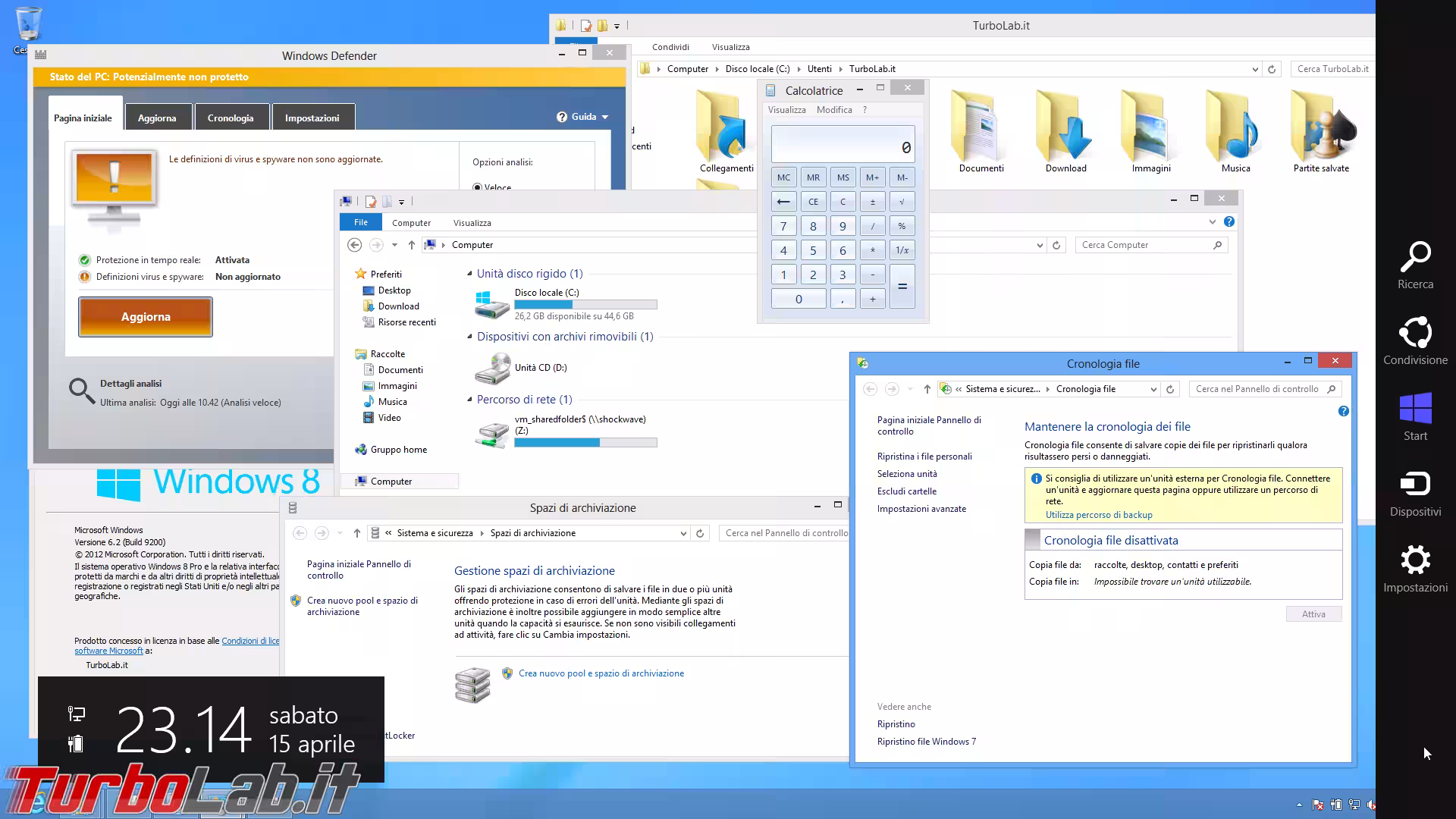Open the Ricerca charm on the right
The image size is (1456, 819).
pyautogui.click(x=1415, y=265)
